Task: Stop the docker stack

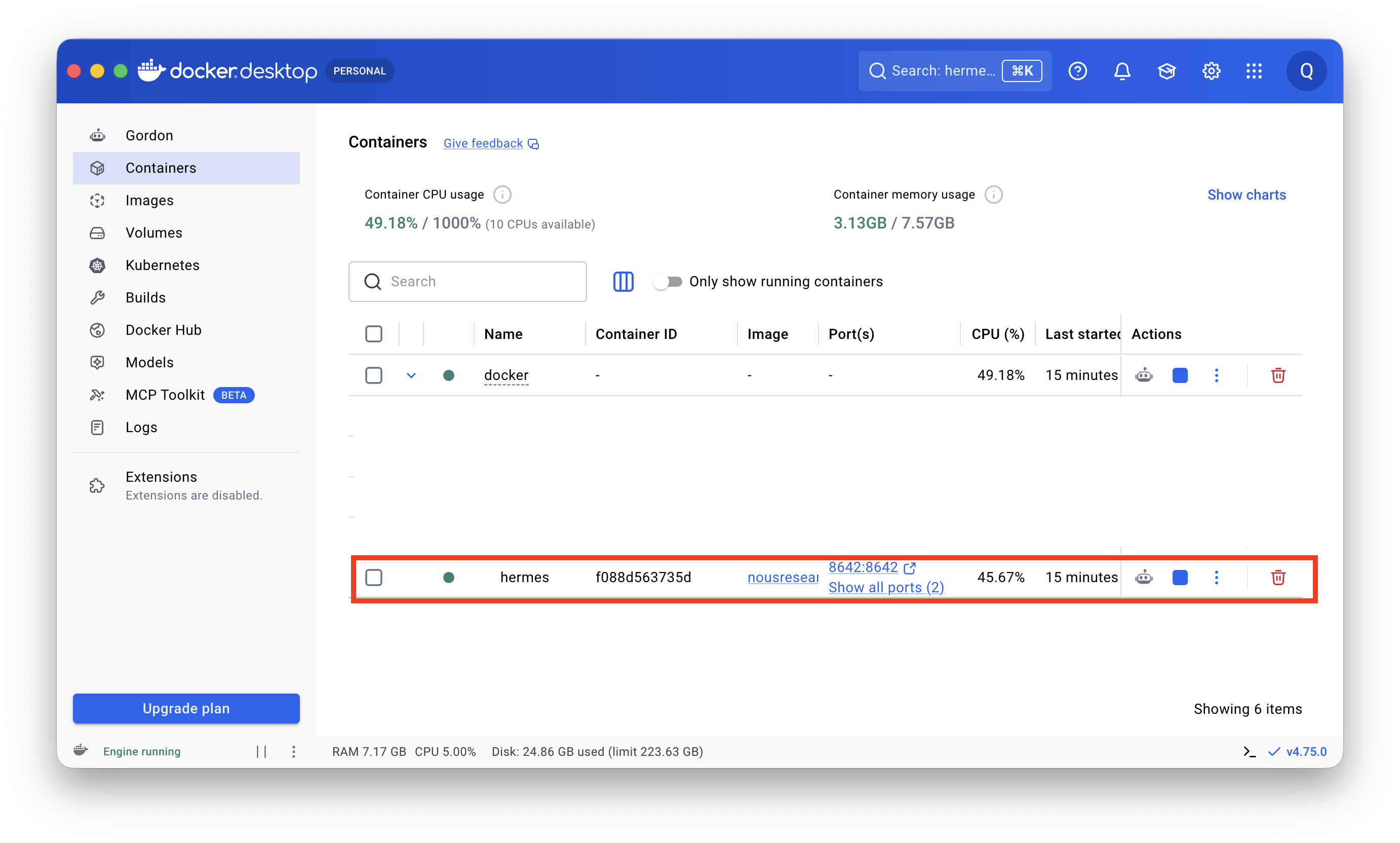Action: (x=1180, y=375)
